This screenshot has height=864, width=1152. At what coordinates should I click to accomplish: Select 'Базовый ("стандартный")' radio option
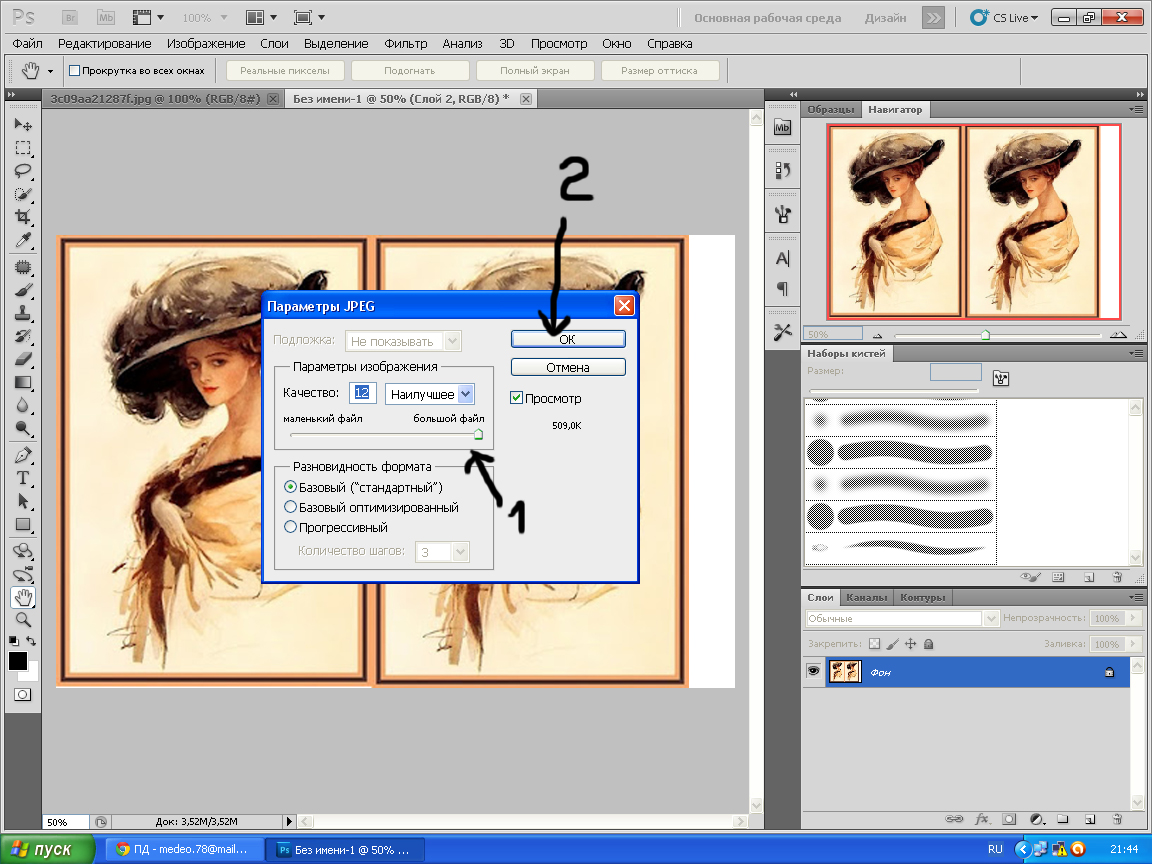point(290,486)
